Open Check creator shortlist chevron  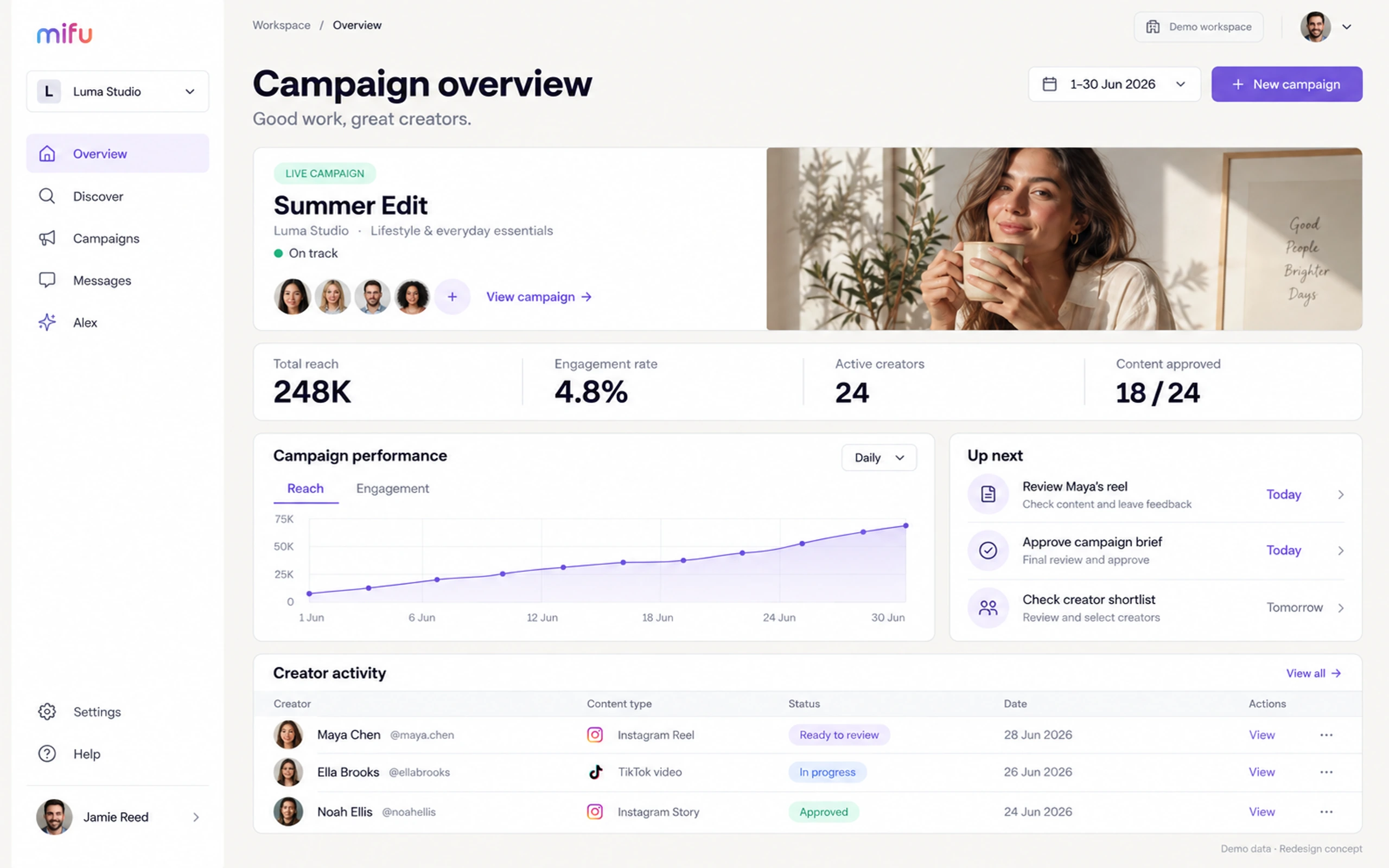1341,608
